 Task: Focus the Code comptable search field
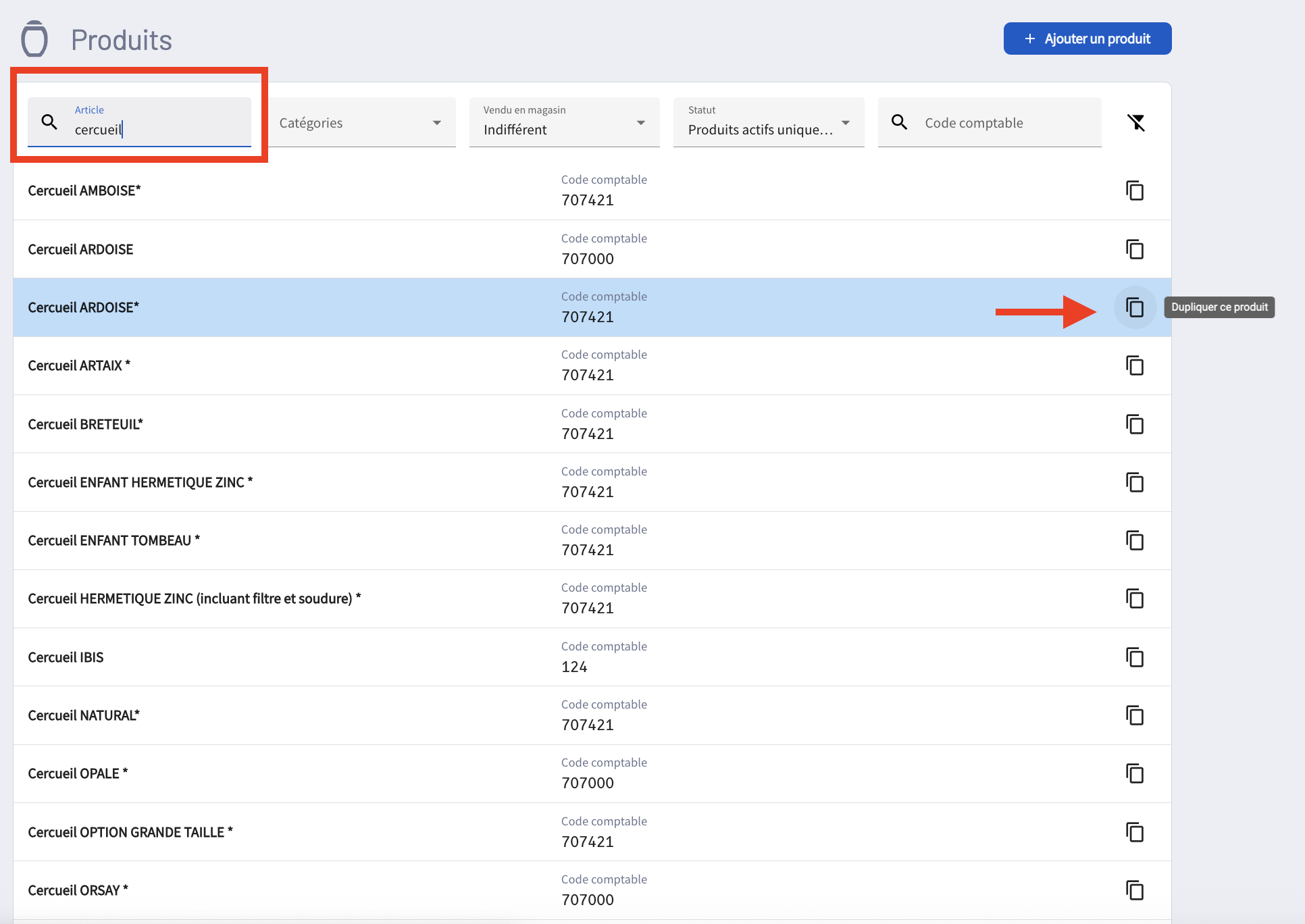coord(990,122)
